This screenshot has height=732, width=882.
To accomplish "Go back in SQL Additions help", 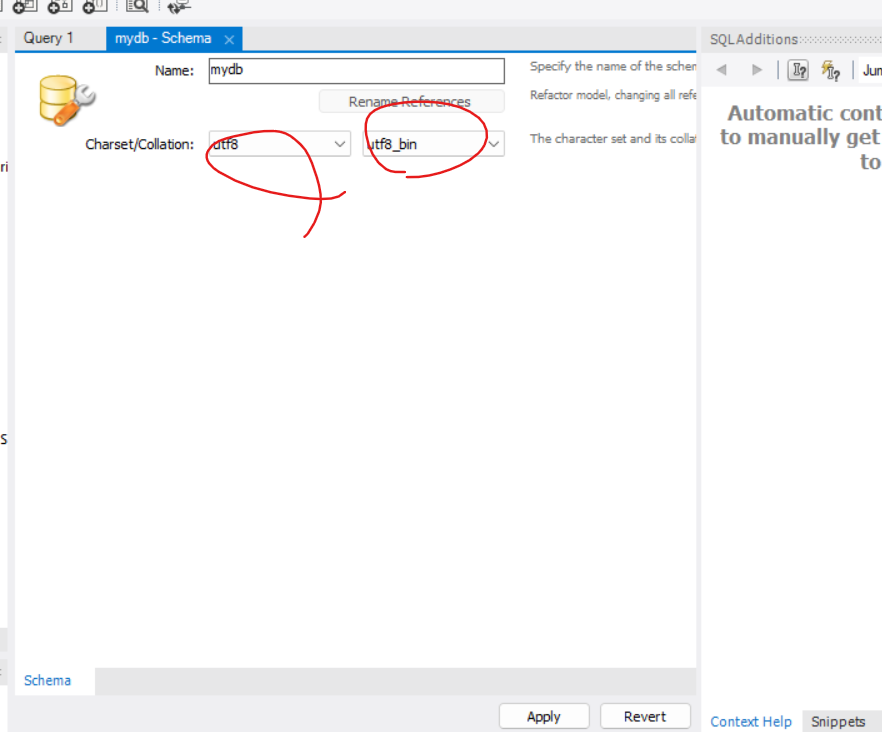I will click(x=722, y=70).
